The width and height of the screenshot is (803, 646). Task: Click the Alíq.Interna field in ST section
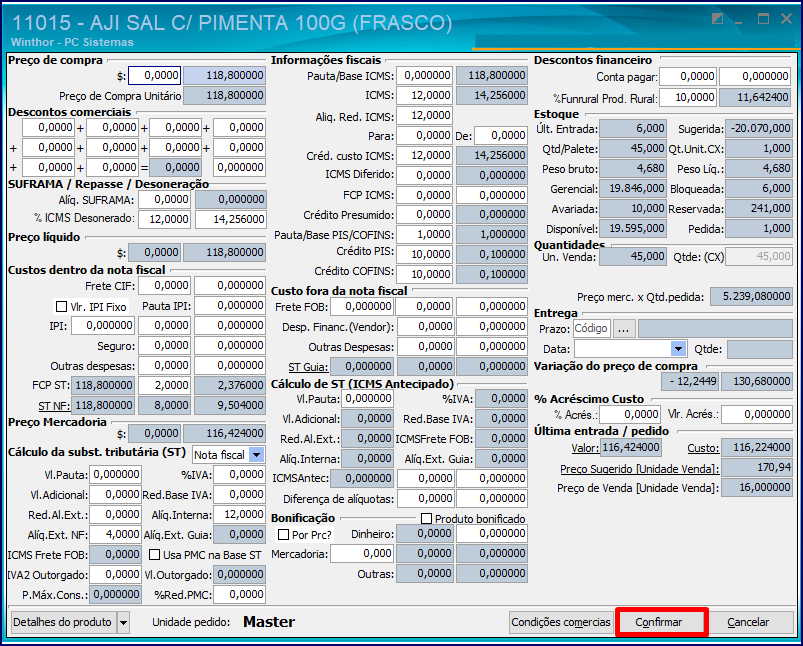pyautogui.click(x=239, y=514)
